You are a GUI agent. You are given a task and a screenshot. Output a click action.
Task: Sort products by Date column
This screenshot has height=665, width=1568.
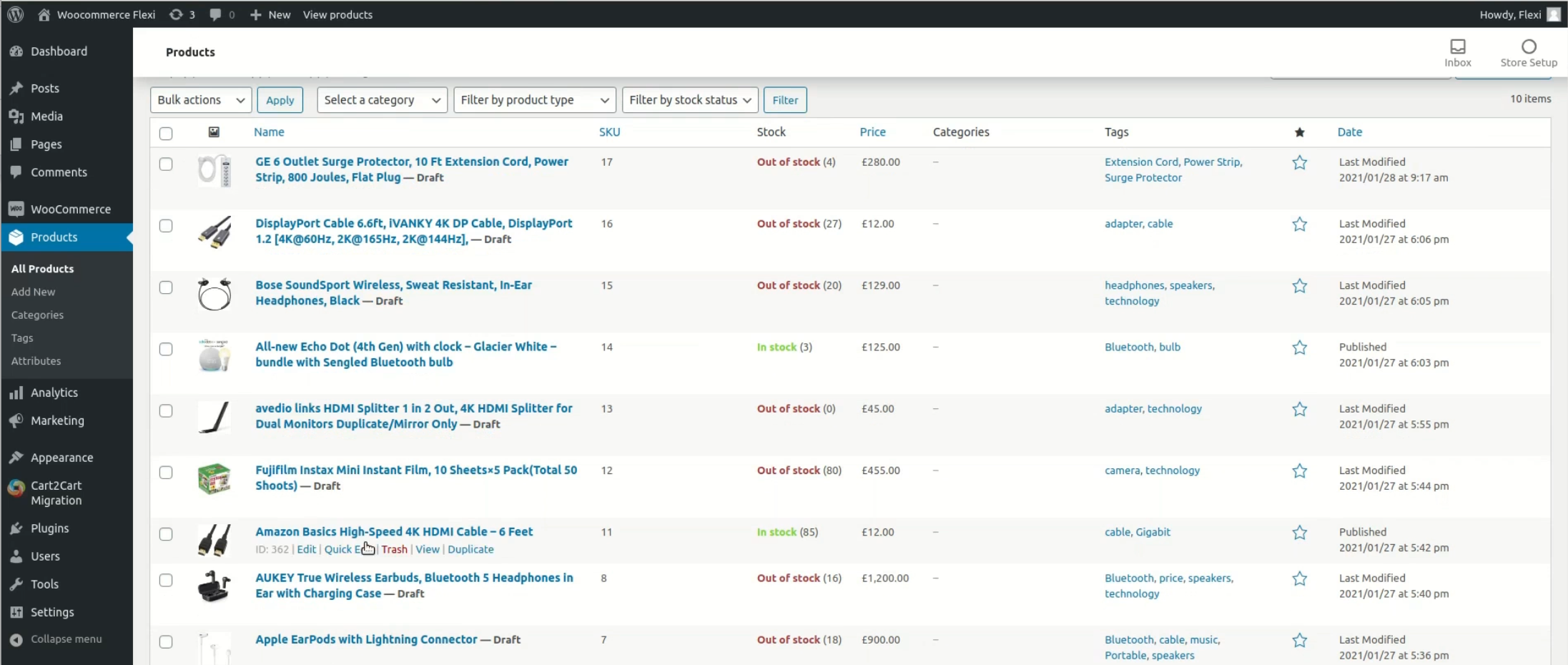[1349, 132]
